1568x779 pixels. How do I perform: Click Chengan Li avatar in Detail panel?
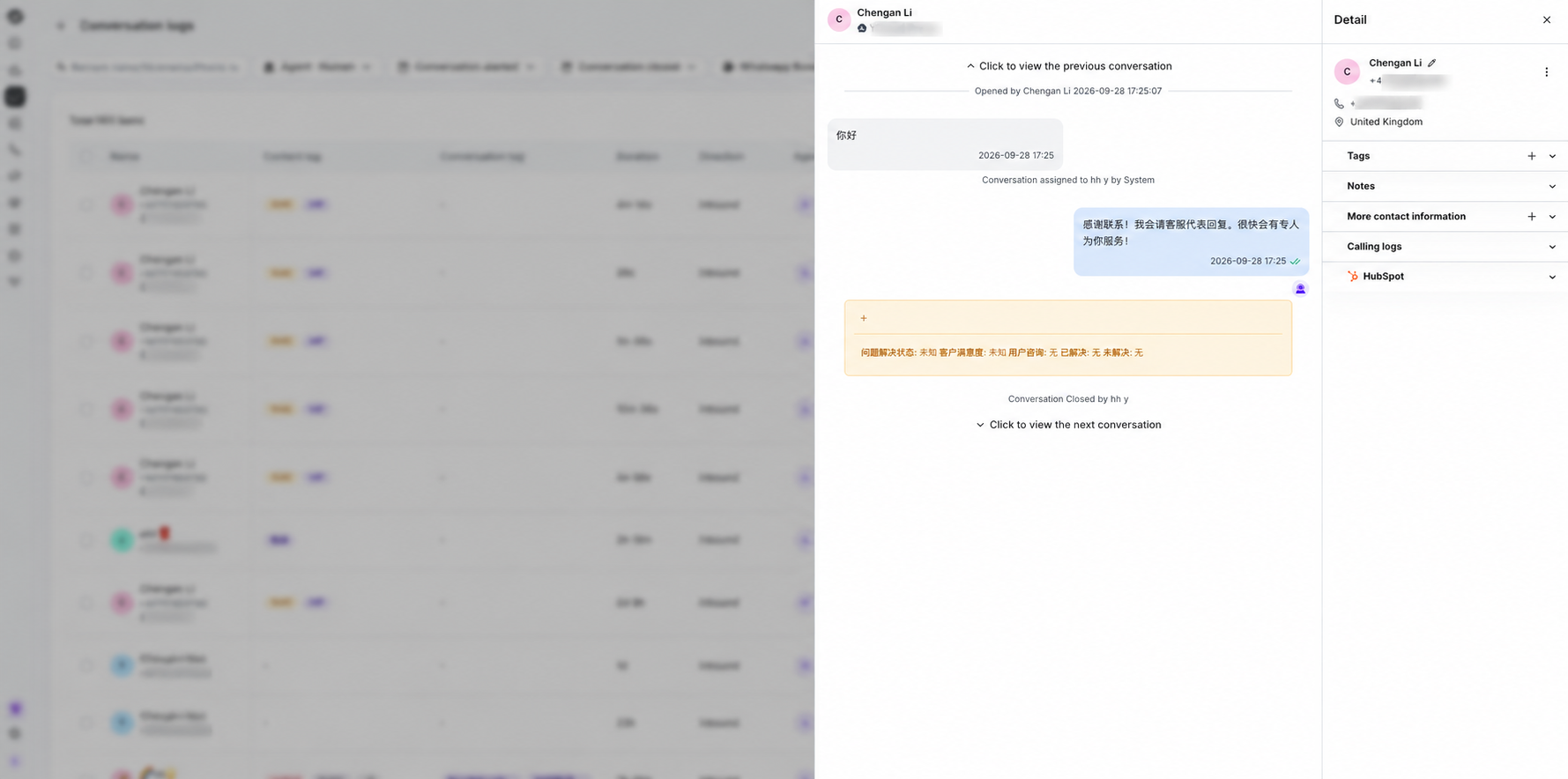1347,72
